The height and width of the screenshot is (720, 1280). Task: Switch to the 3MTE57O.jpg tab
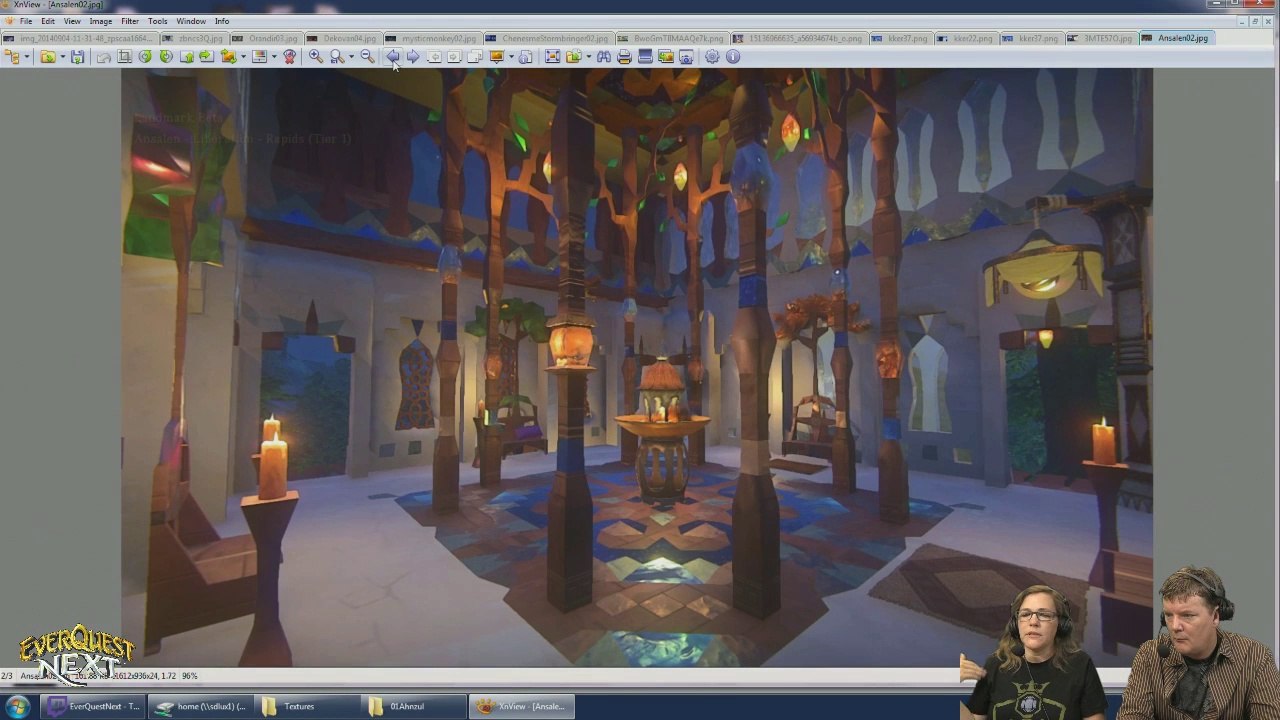(x=1100, y=38)
